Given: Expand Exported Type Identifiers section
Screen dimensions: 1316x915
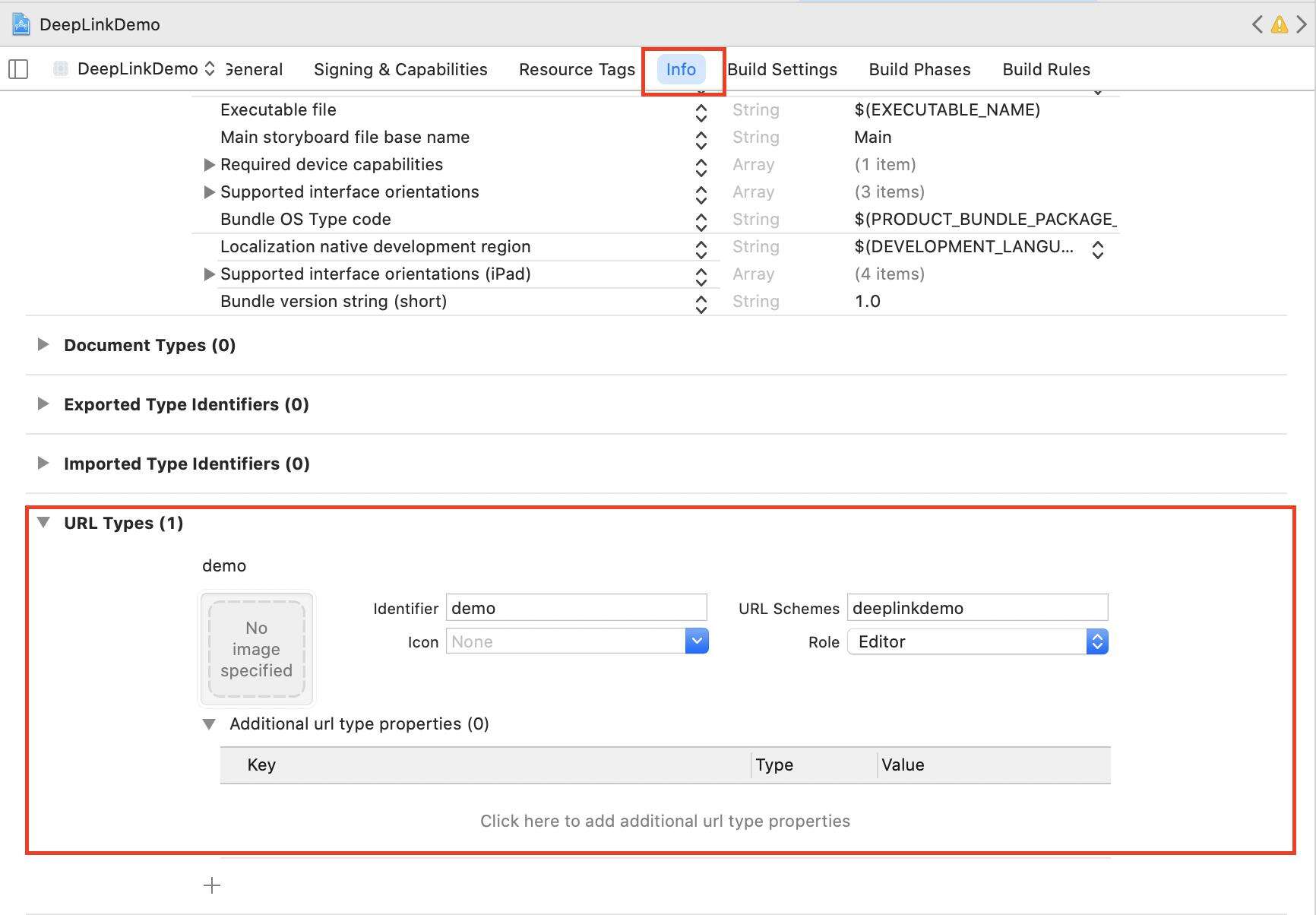Looking at the screenshot, I should pyautogui.click(x=43, y=404).
